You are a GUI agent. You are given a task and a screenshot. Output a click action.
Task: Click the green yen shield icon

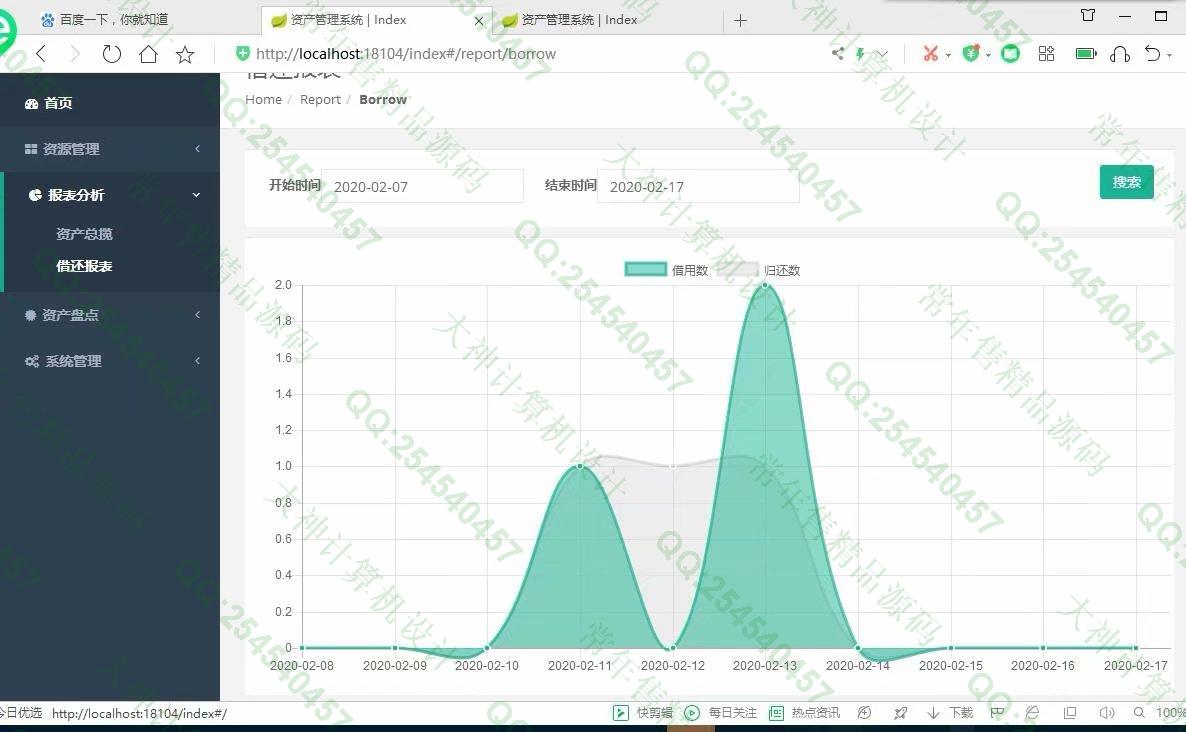(x=971, y=54)
